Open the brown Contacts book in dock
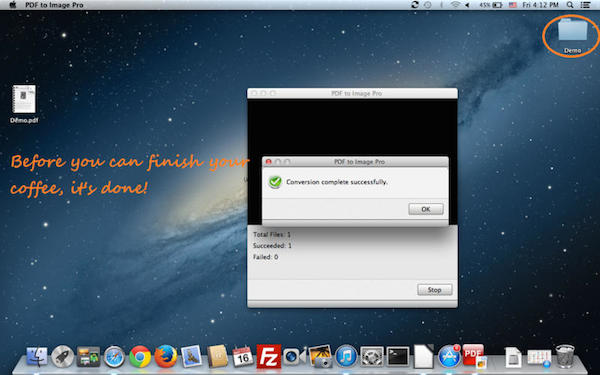This screenshot has height=375, width=600. pyautogui.click(x=217, y=357)
